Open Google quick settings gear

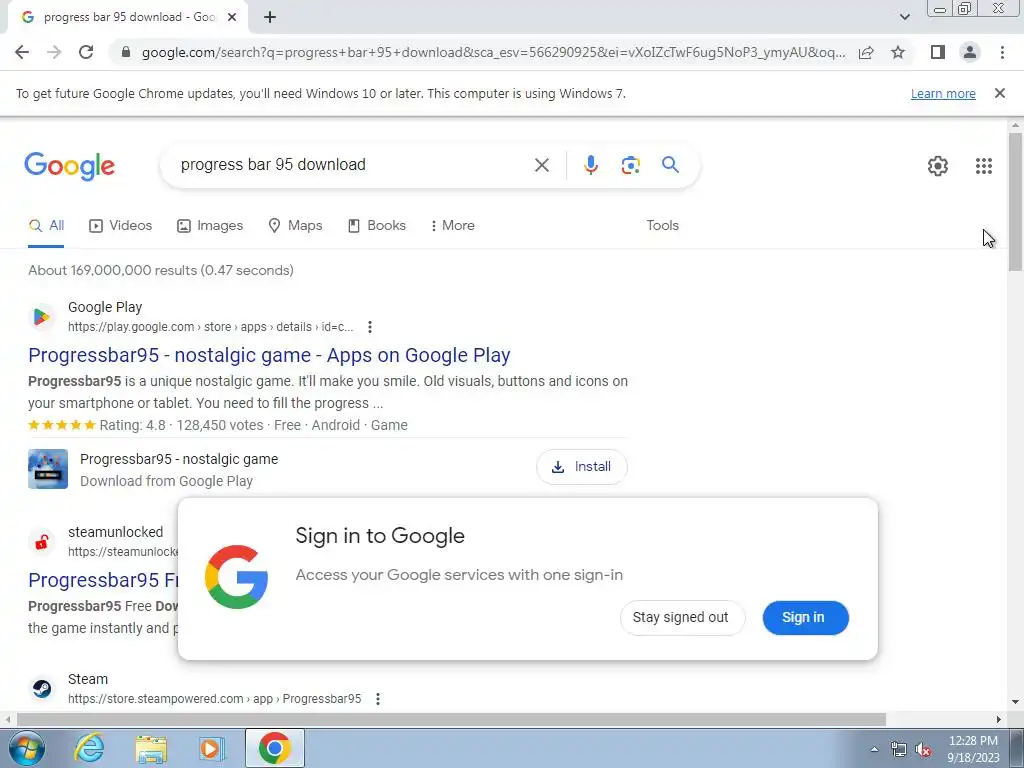tap(937, 166)
